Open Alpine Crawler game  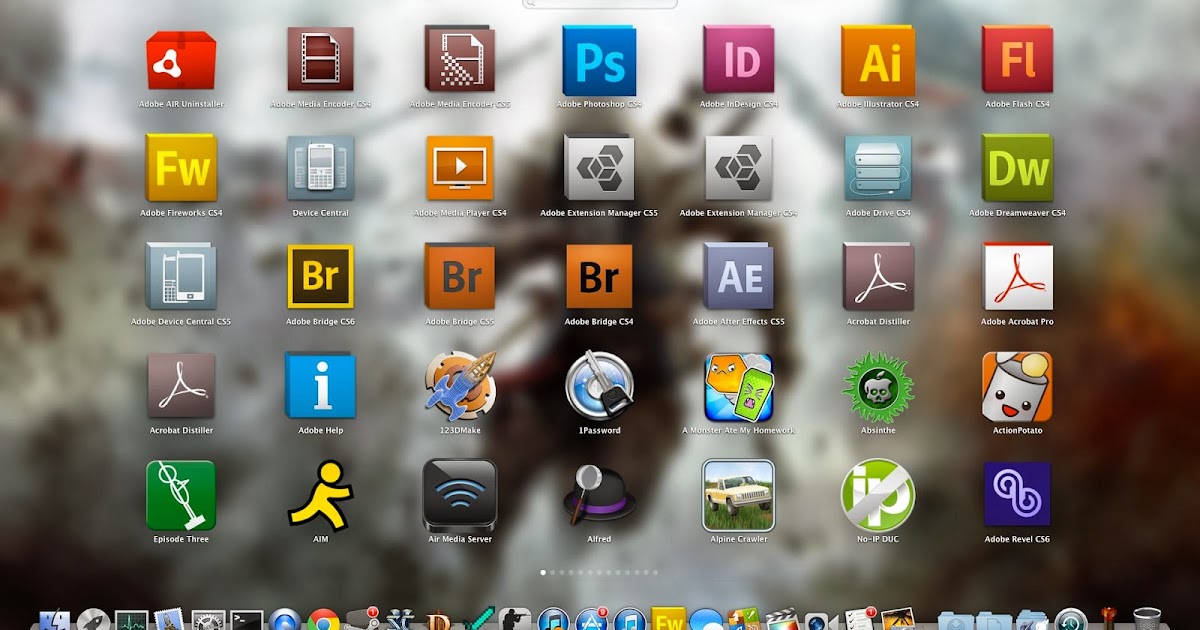coord(739,495)
